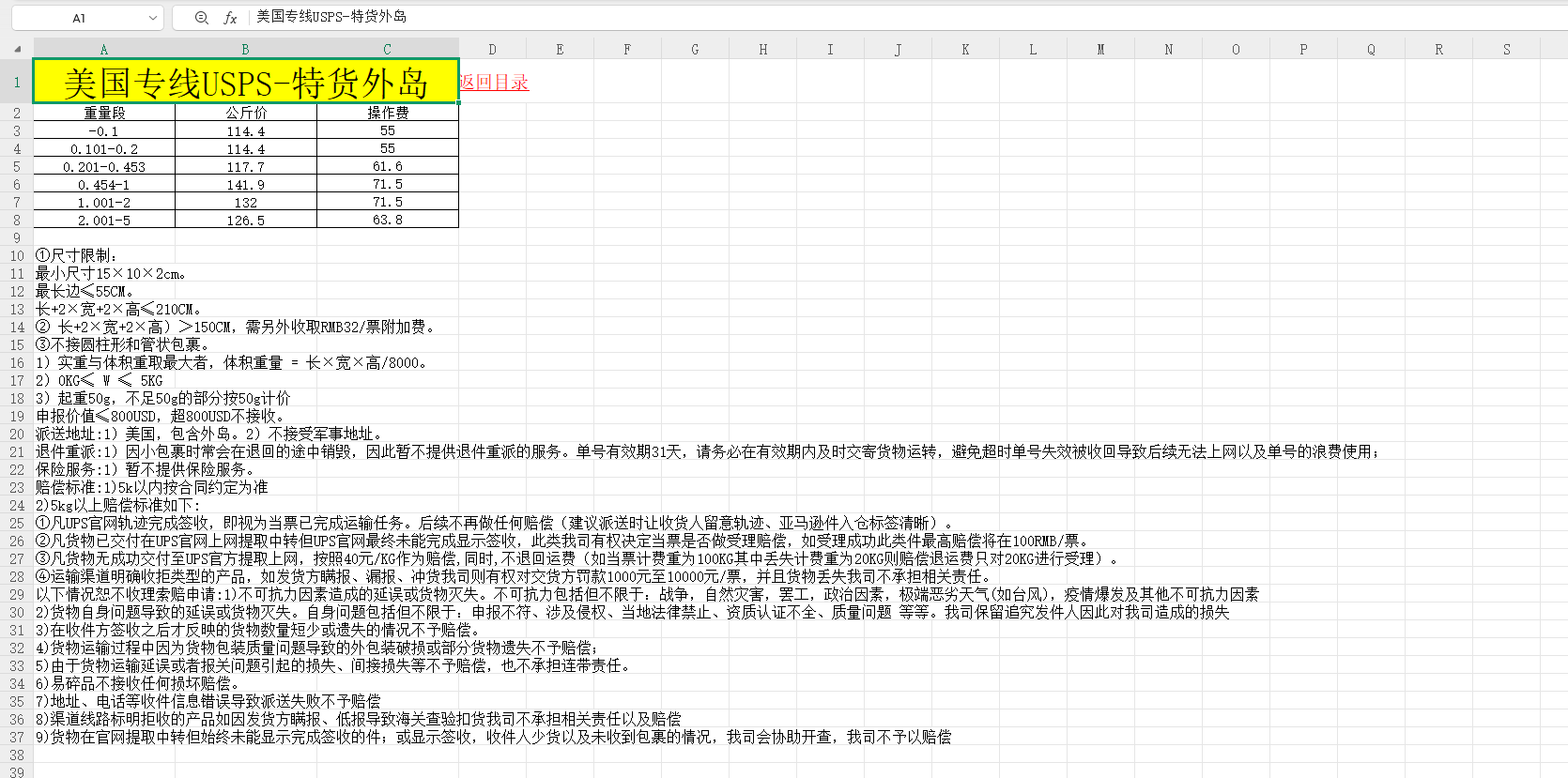
Task: Click the 操作费 header cell
Action: (388, 113)
